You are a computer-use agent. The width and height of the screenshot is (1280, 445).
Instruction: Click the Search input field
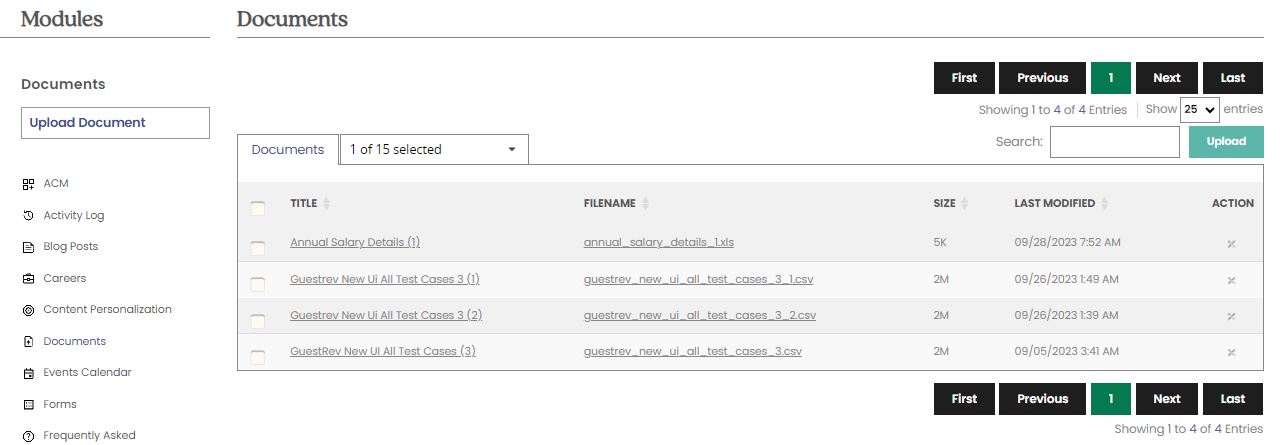pyautogui.click(x=1115, y=142)
